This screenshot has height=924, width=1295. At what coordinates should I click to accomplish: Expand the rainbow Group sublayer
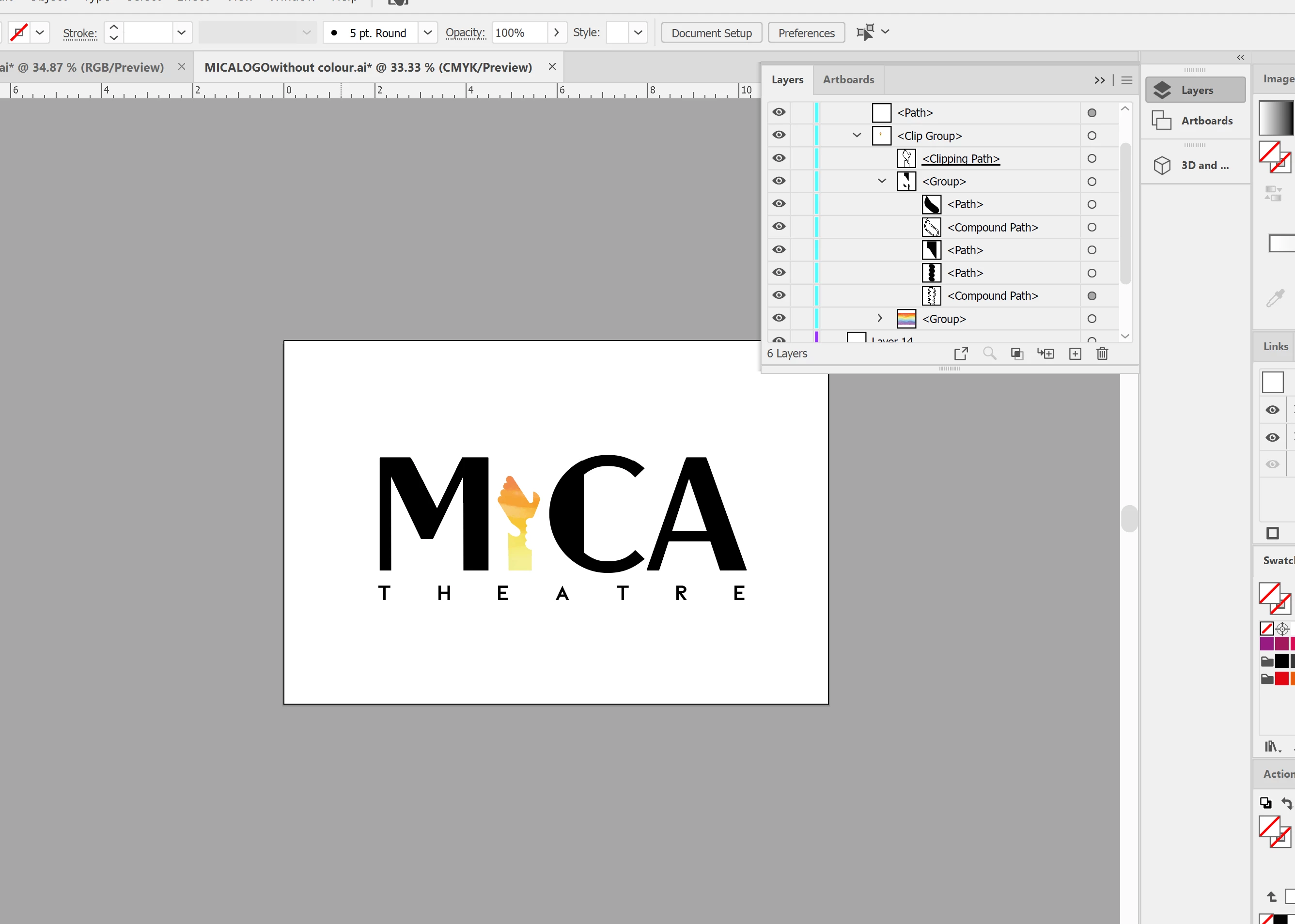(880, 318)
